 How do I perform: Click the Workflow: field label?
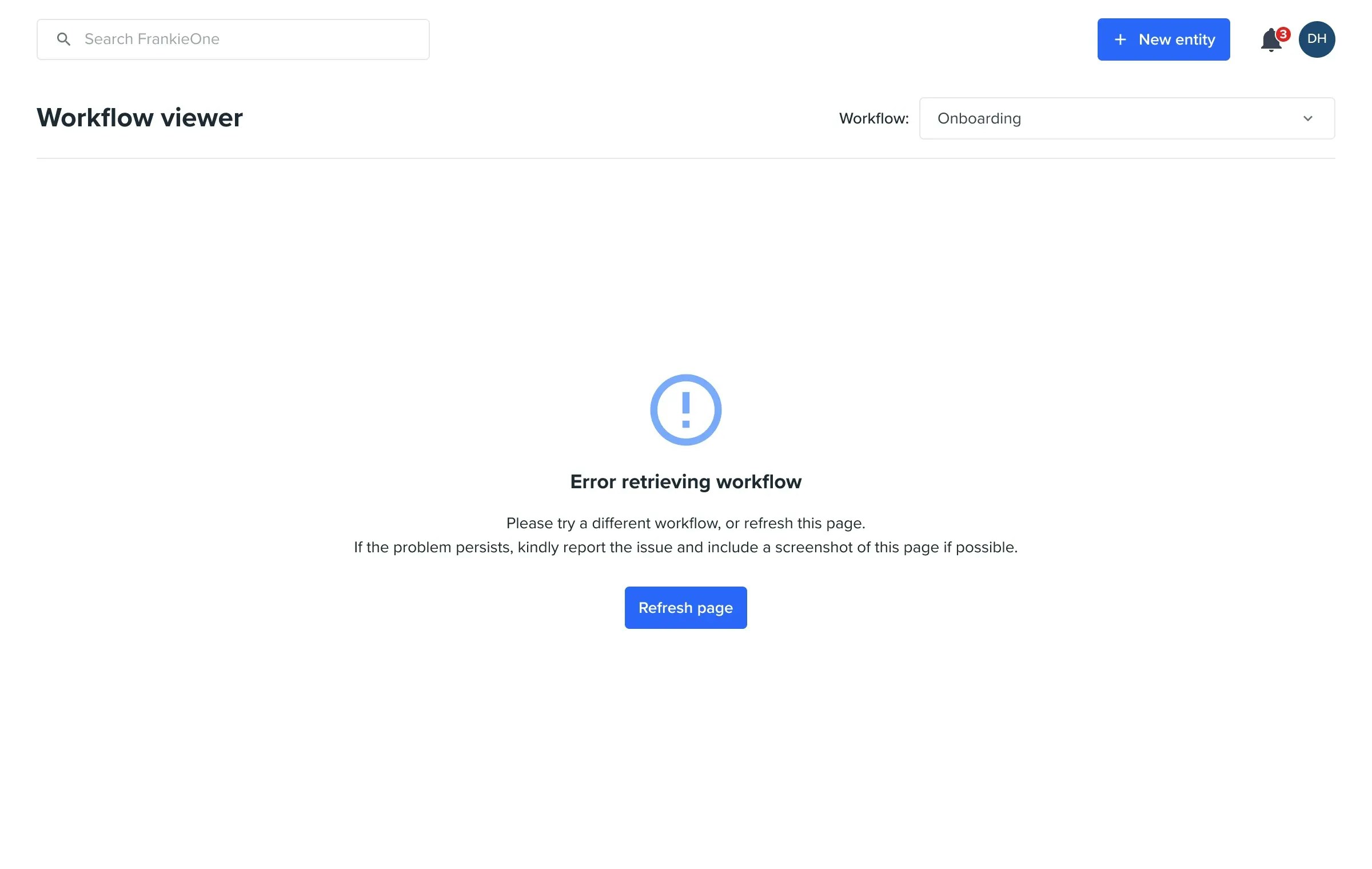tap(874, 118)
